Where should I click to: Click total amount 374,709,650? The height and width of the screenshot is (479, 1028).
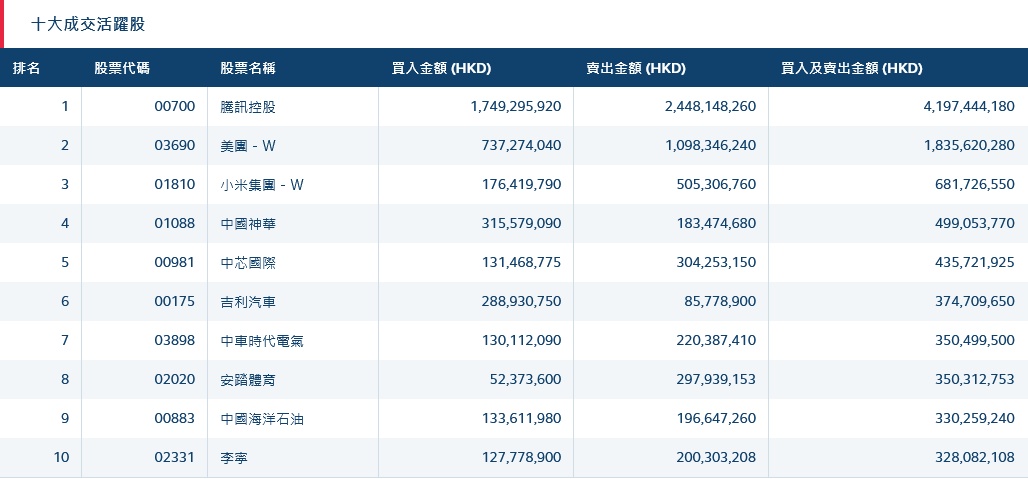click(x=975, y=302)
